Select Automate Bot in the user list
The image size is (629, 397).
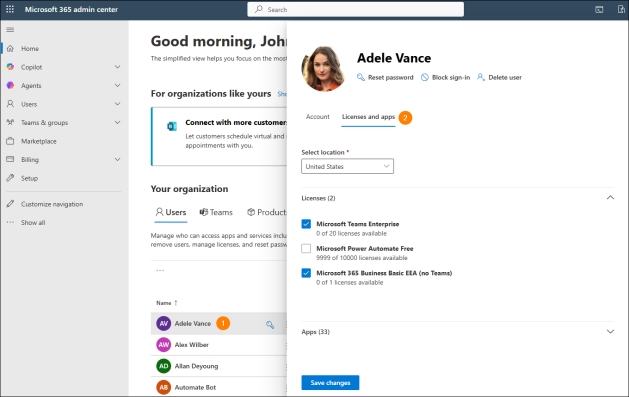pyautogui.click(x=195, y=387)
